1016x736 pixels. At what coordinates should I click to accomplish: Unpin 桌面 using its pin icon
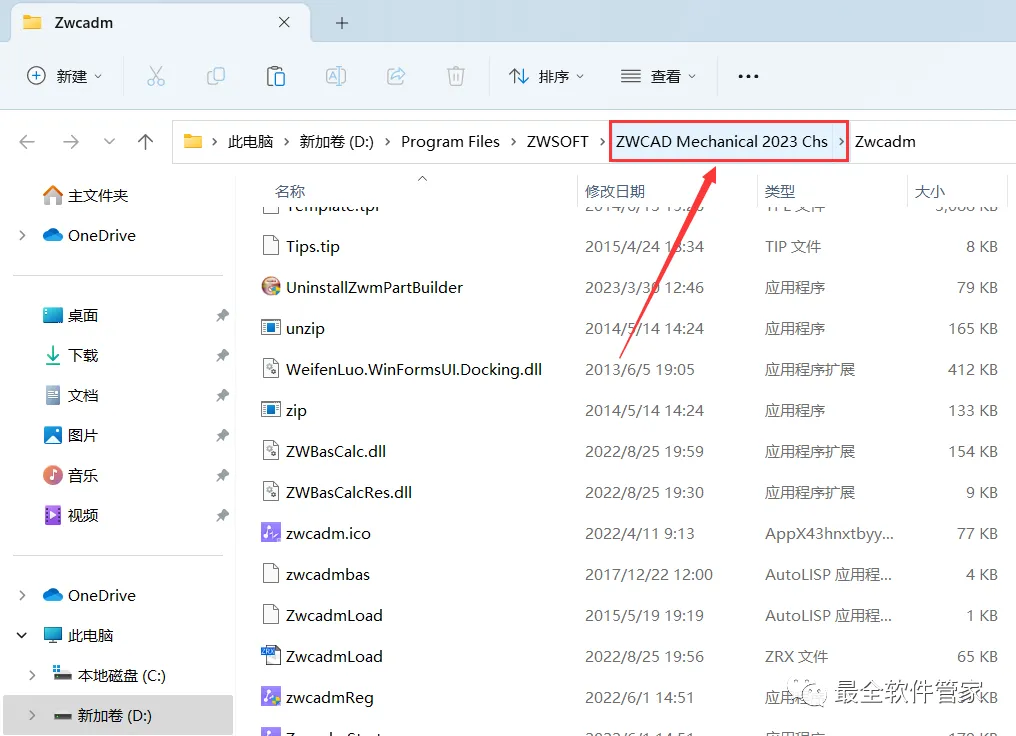(x=222, y=316)
